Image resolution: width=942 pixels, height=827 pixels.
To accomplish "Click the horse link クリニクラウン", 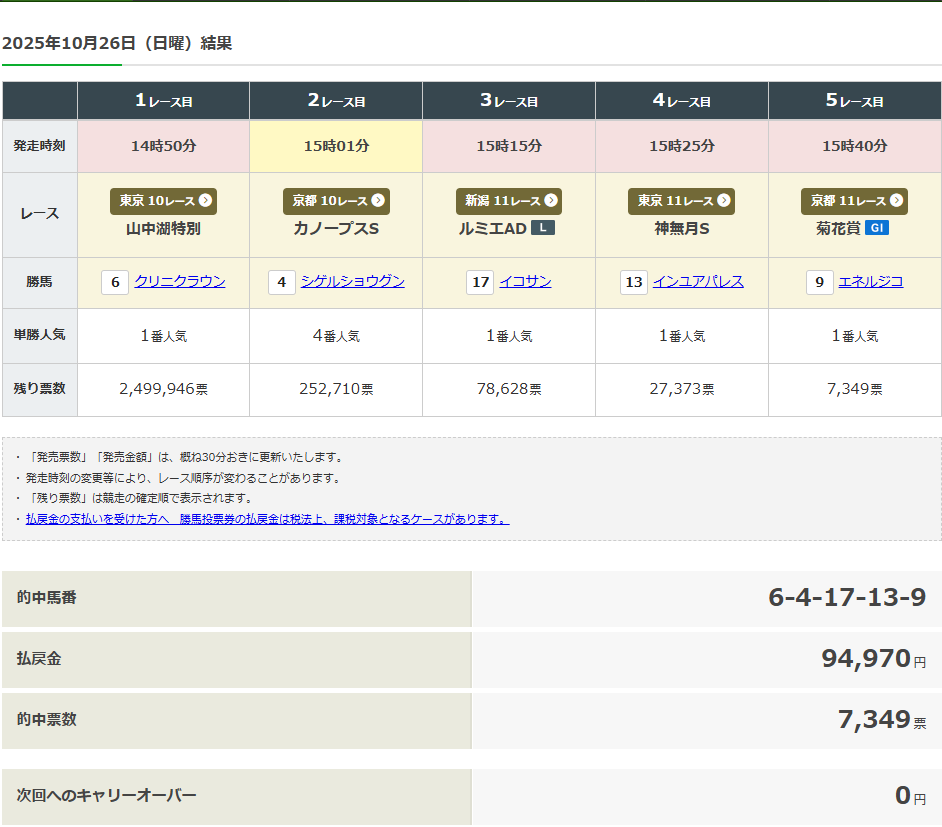I will (180, 281).
